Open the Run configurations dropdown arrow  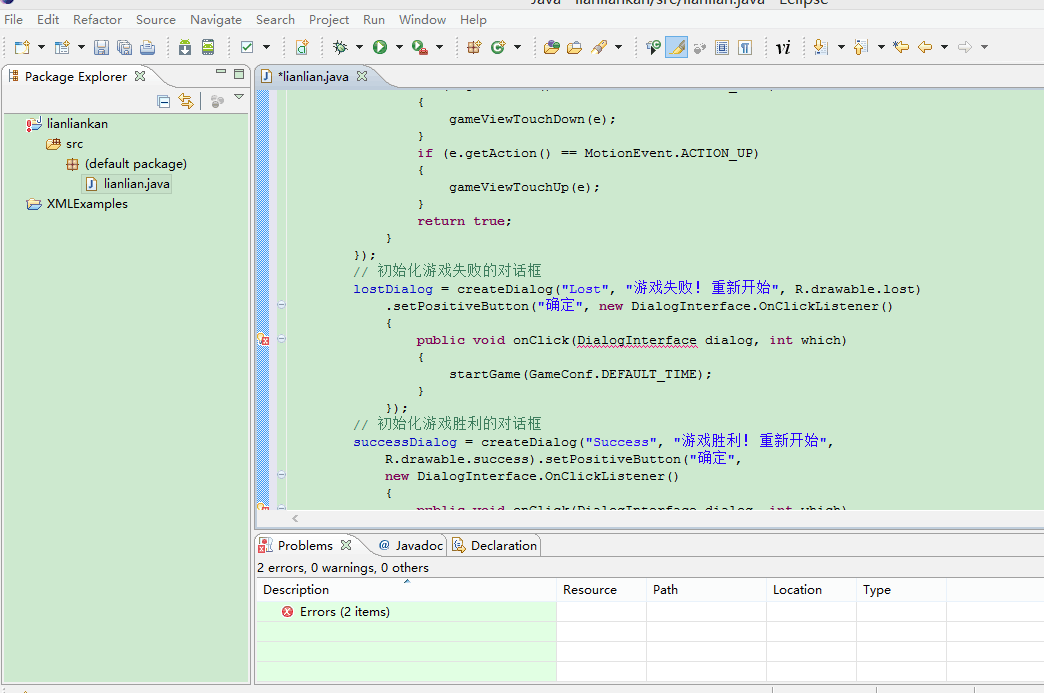[399, 47]
